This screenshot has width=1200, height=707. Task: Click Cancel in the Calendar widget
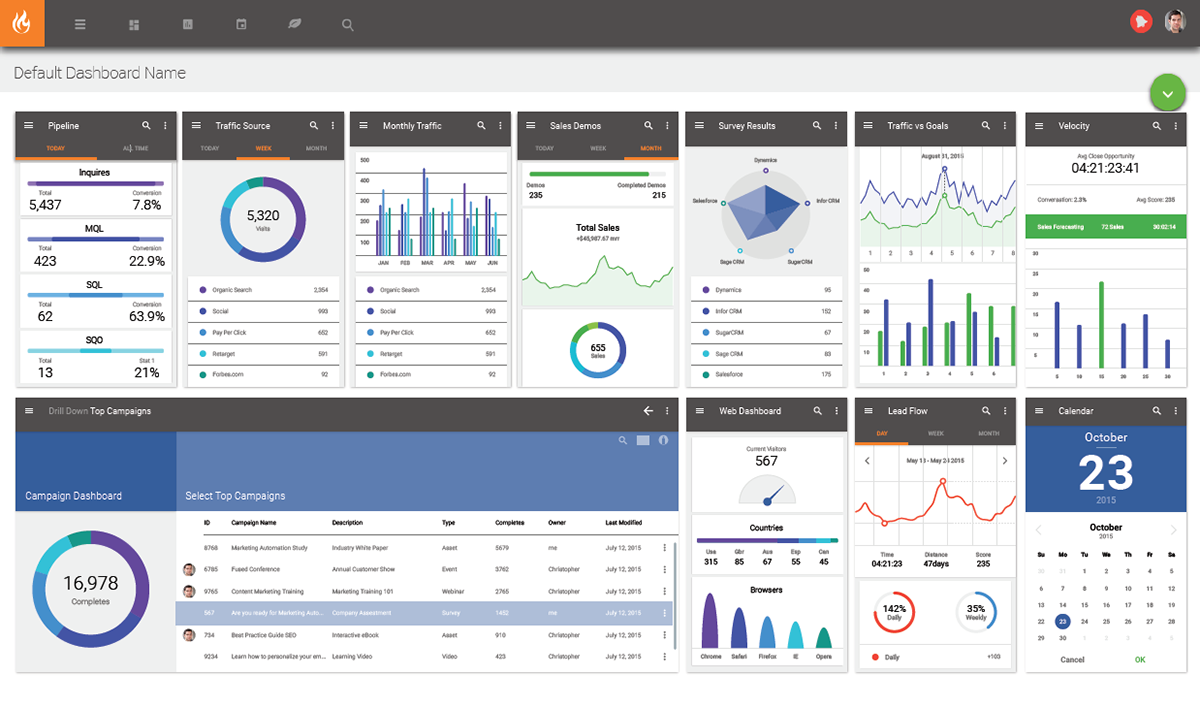pos(1071,659)
